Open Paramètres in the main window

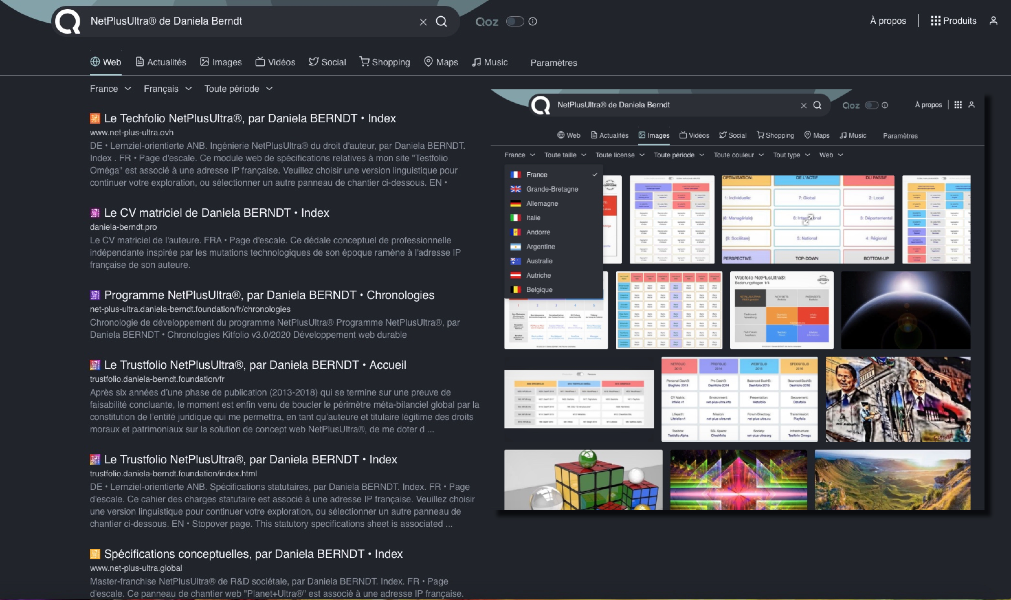554,63
